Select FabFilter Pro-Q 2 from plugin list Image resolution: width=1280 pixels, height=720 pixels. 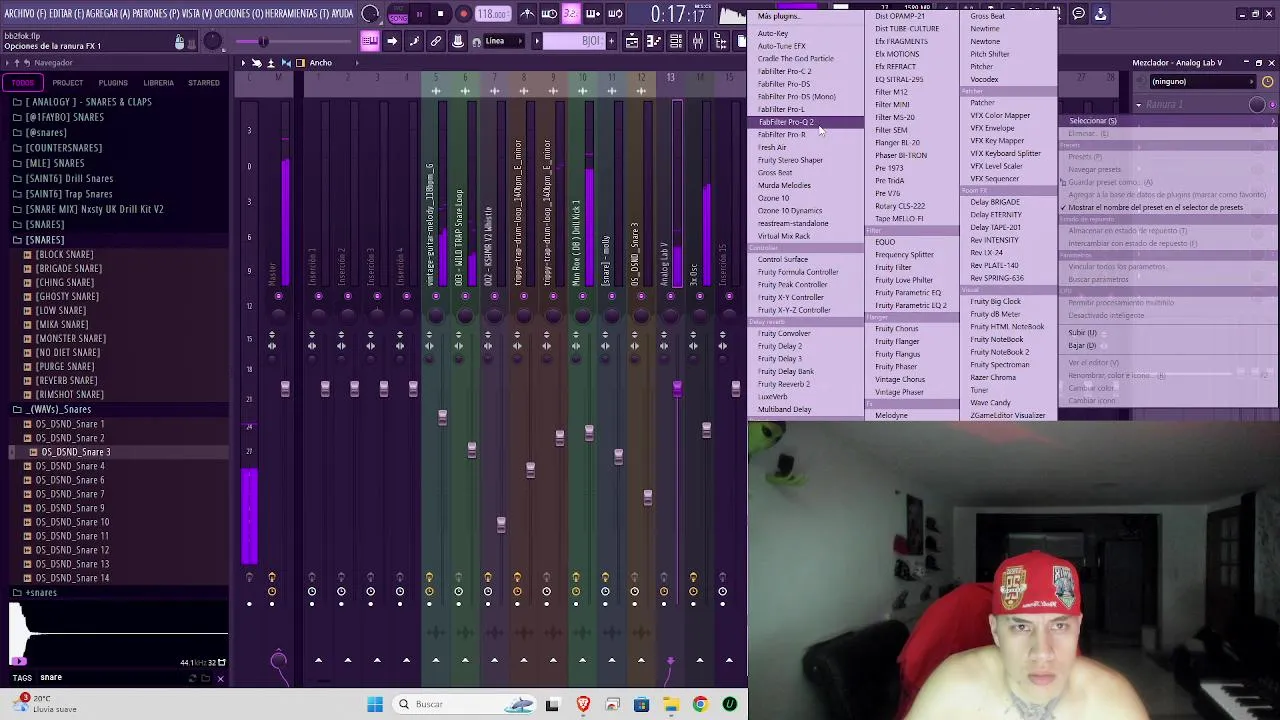786,122
